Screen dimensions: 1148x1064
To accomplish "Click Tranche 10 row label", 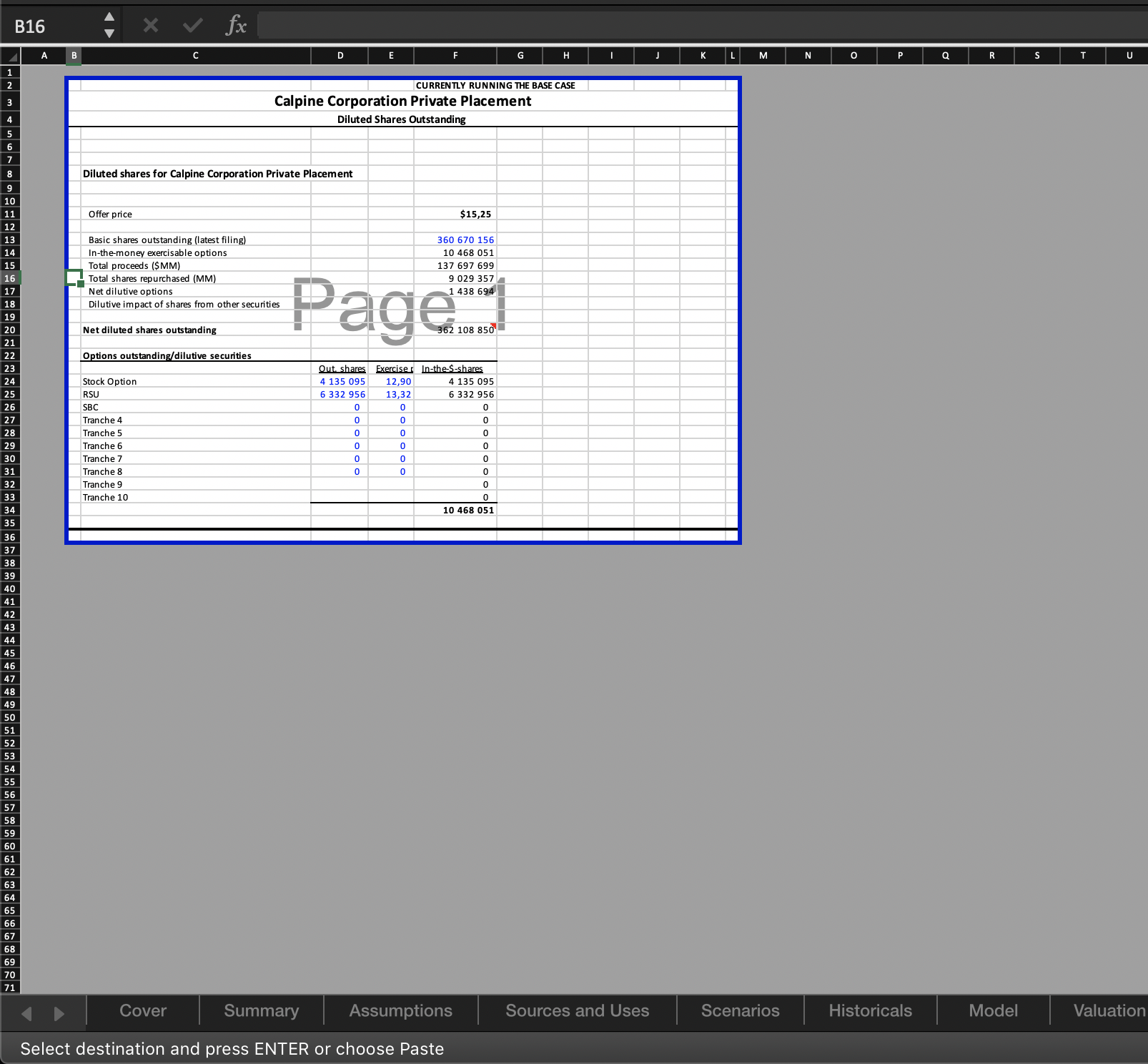I will pos(105,497).
